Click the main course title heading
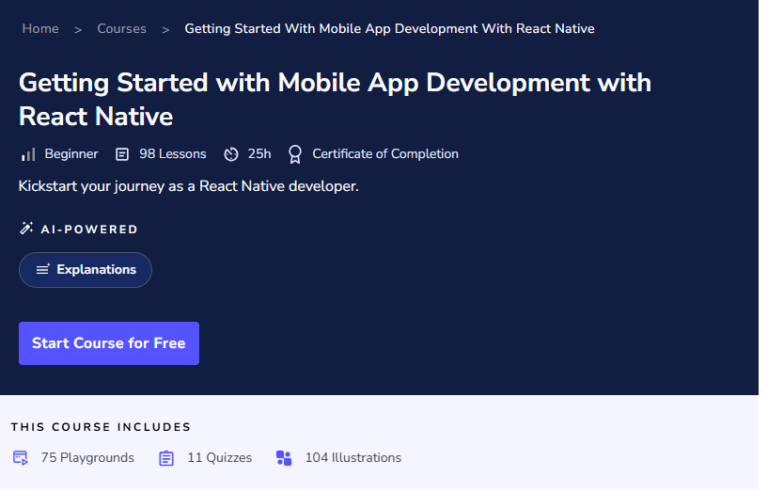 coord(334,98)
